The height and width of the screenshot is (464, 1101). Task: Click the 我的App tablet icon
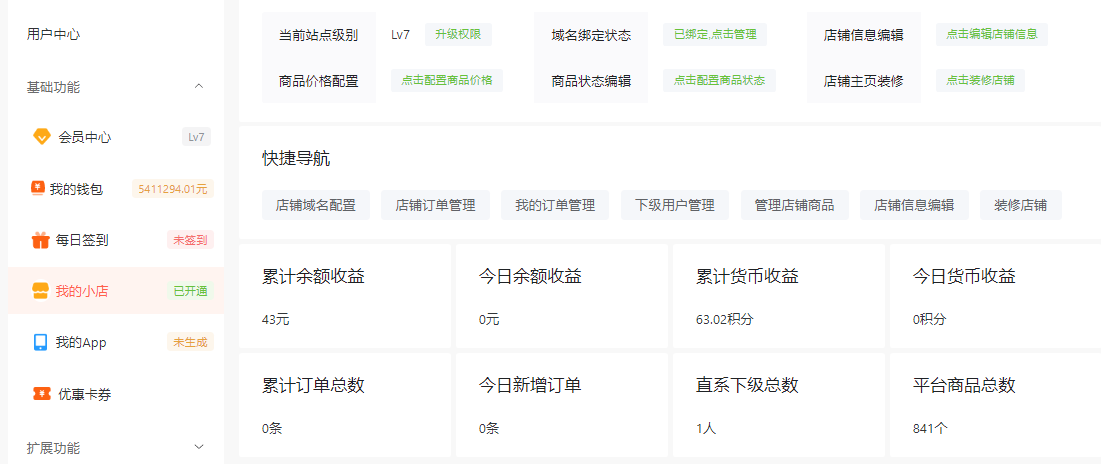point(41,343)
